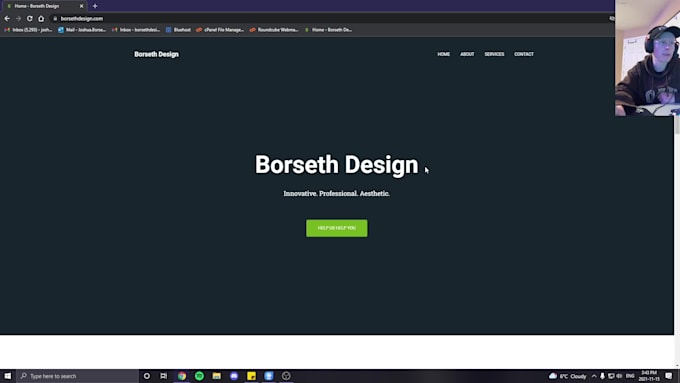Click the green HELP US HELP YOU button
The image size is (680, 383).
point(337,228)
